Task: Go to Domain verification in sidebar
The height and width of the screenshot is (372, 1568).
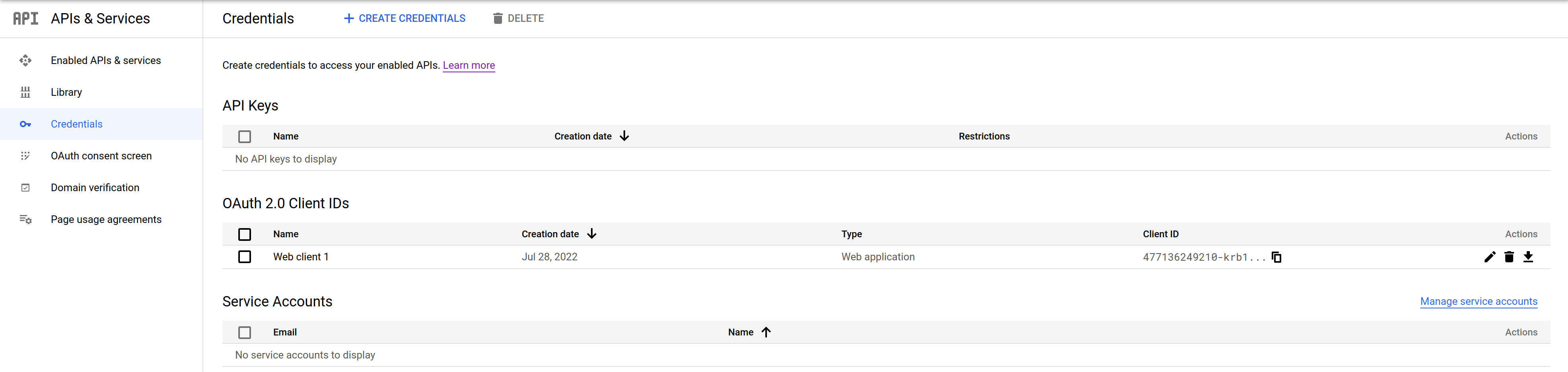Action: [x=95, y=188]
